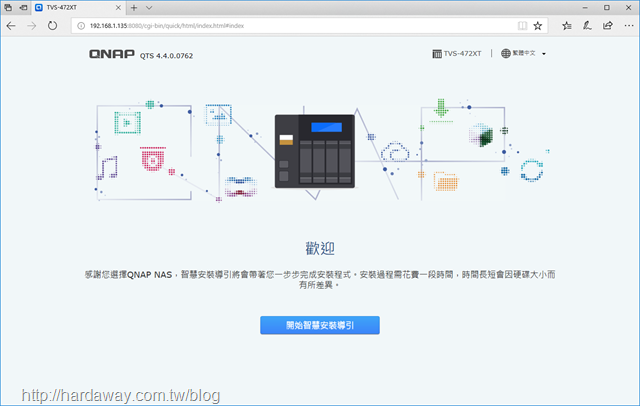Expand the tab preview chevron
The height and width of the screenshot is (406, 640).
pyautogui.click(x=149, y=7)
